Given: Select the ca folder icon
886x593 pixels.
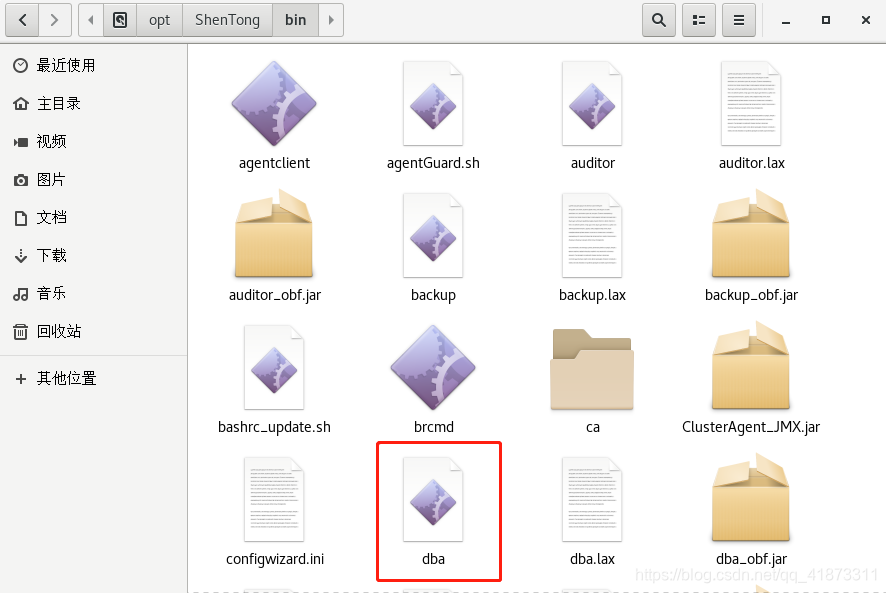Looking at the screenshot, I should pos(592,369).
